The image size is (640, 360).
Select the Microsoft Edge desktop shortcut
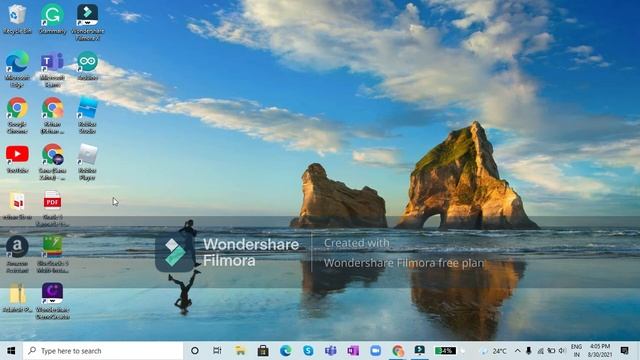pos(17,69)
